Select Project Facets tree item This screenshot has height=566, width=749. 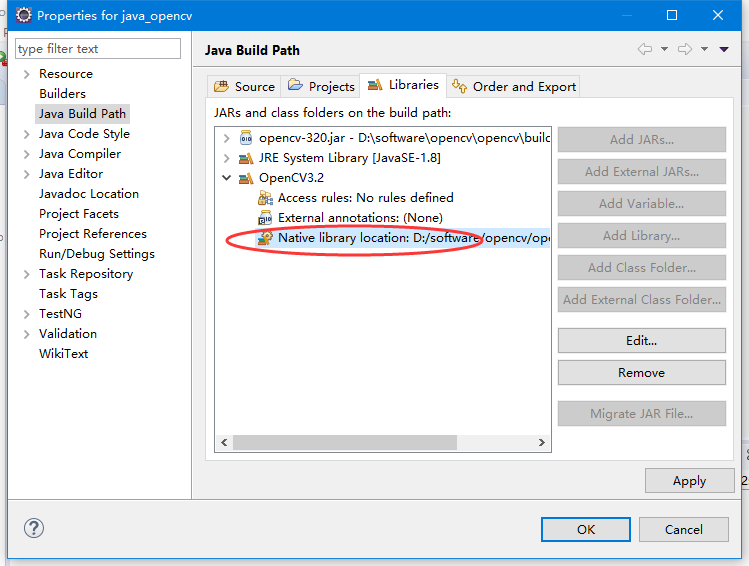79,214
